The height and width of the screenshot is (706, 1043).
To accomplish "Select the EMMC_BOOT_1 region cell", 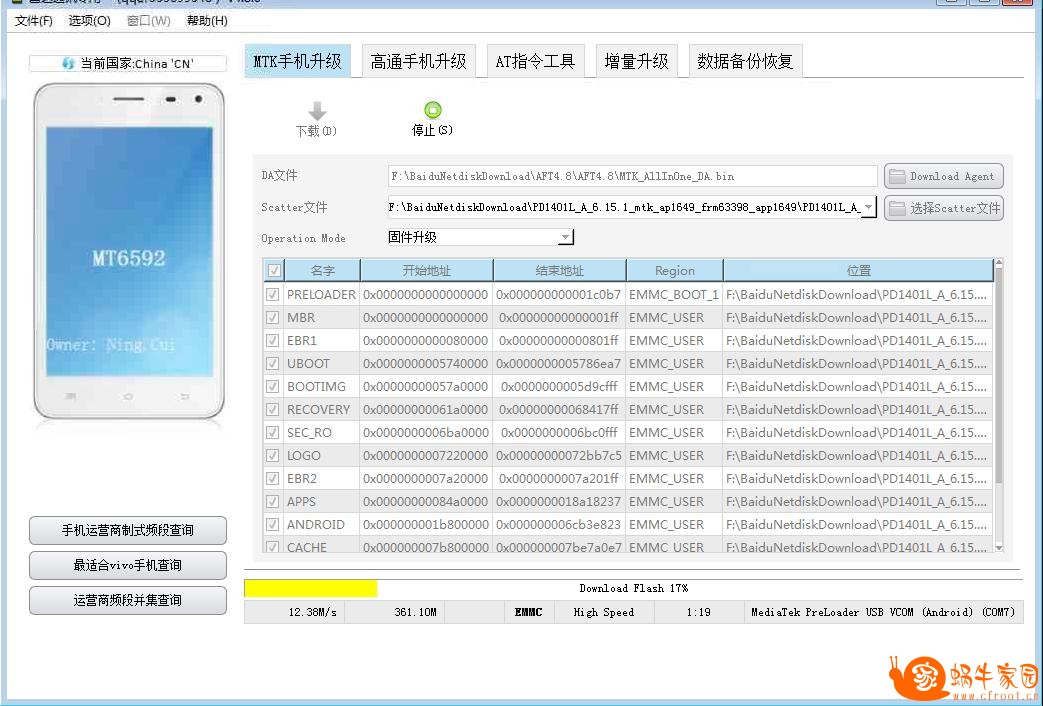I will 674,295.
